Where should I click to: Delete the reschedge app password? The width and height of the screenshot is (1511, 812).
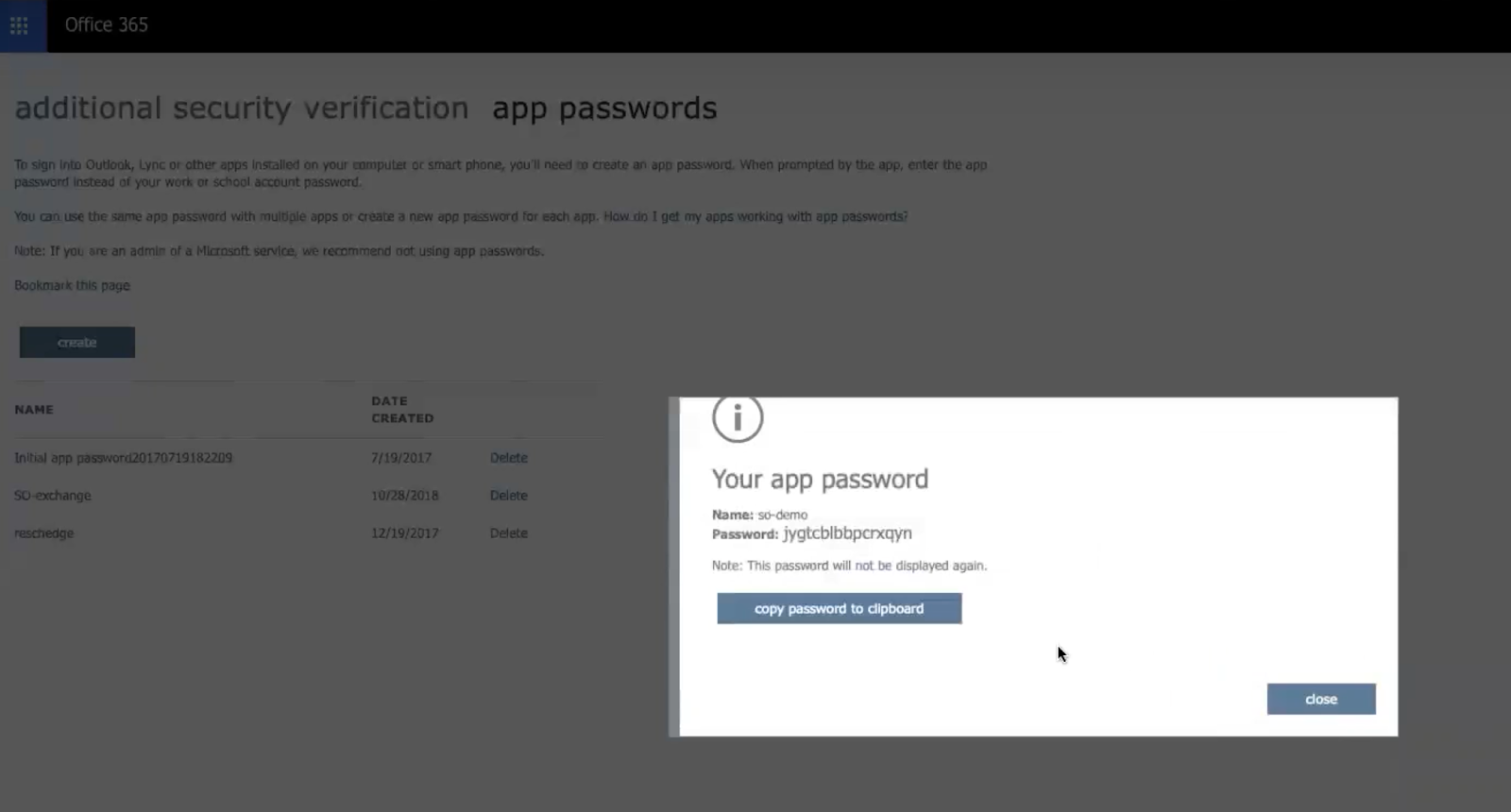[508, 533]
